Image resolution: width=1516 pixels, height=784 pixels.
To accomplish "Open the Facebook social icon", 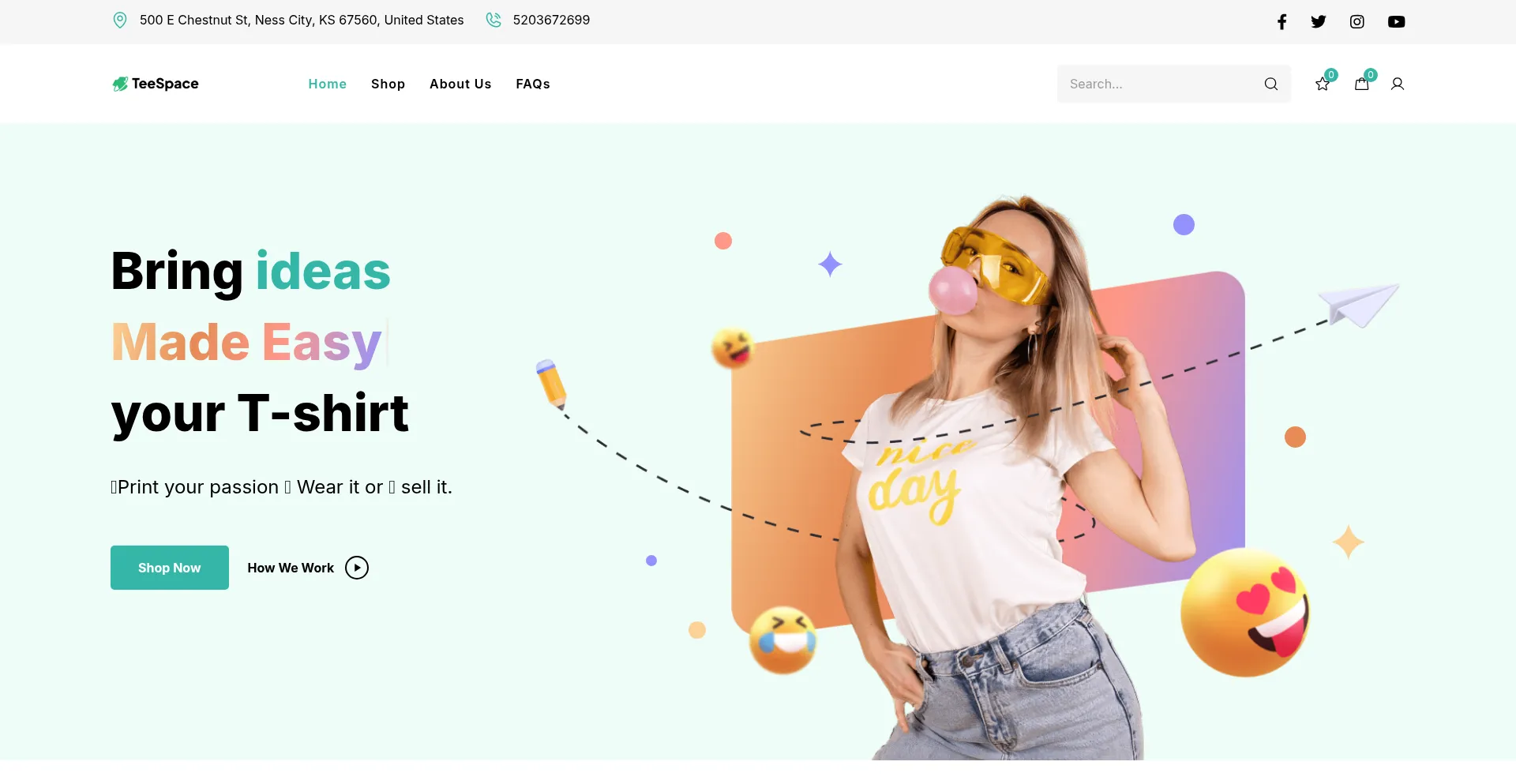I will pos(1281,21).
